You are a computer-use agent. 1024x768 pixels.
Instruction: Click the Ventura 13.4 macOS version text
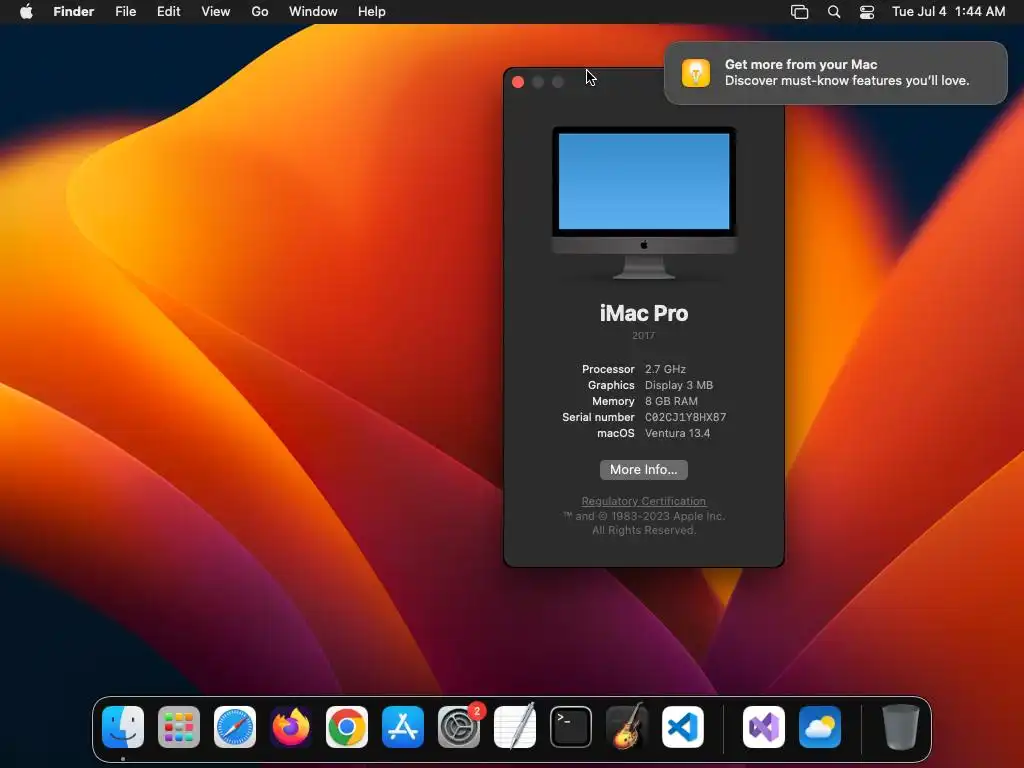(677, 433)
